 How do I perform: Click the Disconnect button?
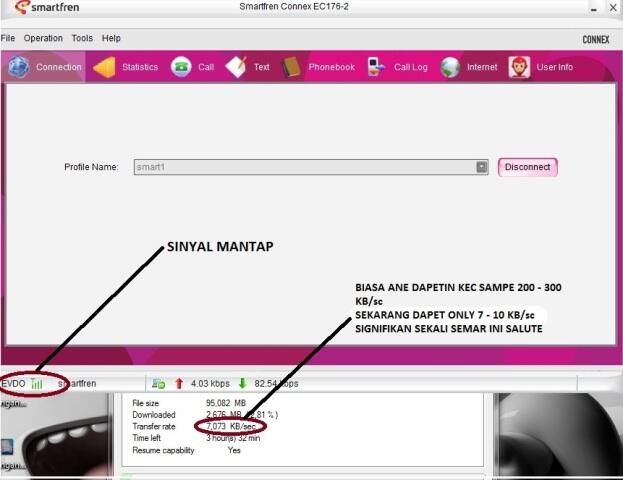[528, 167]
